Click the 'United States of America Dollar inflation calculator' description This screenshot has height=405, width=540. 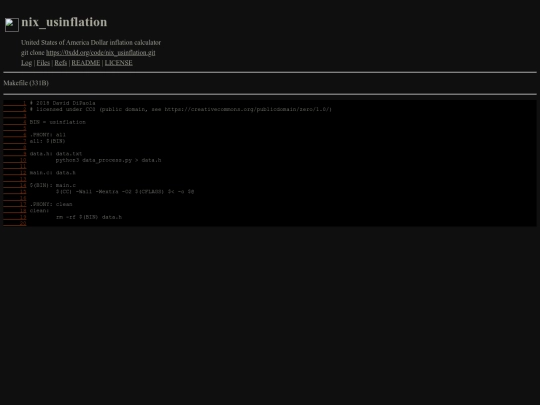pyautogui.click(x=91, y=43)
